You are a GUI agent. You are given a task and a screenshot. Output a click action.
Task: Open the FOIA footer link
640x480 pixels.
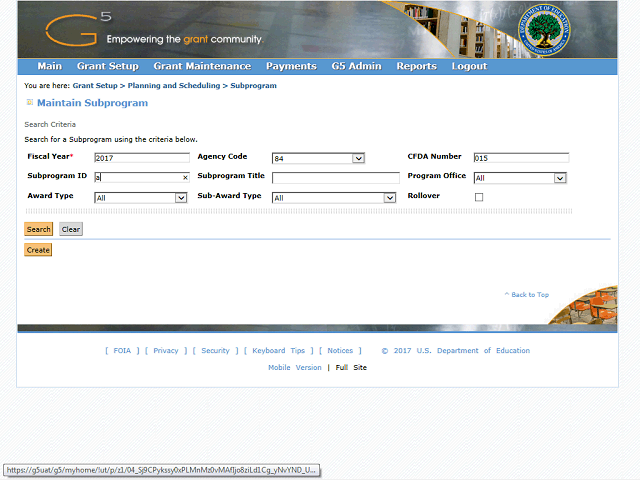[x=122, y=351]
